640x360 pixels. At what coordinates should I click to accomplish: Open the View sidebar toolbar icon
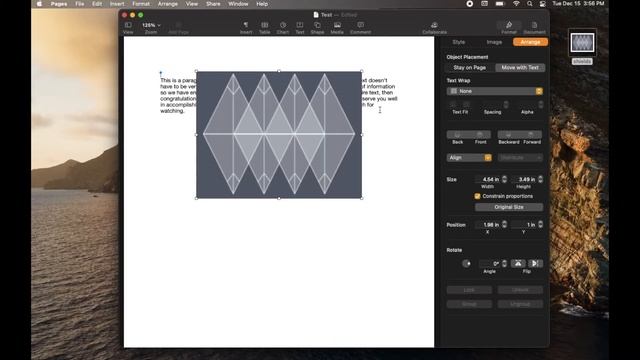[x=128, y=25]
